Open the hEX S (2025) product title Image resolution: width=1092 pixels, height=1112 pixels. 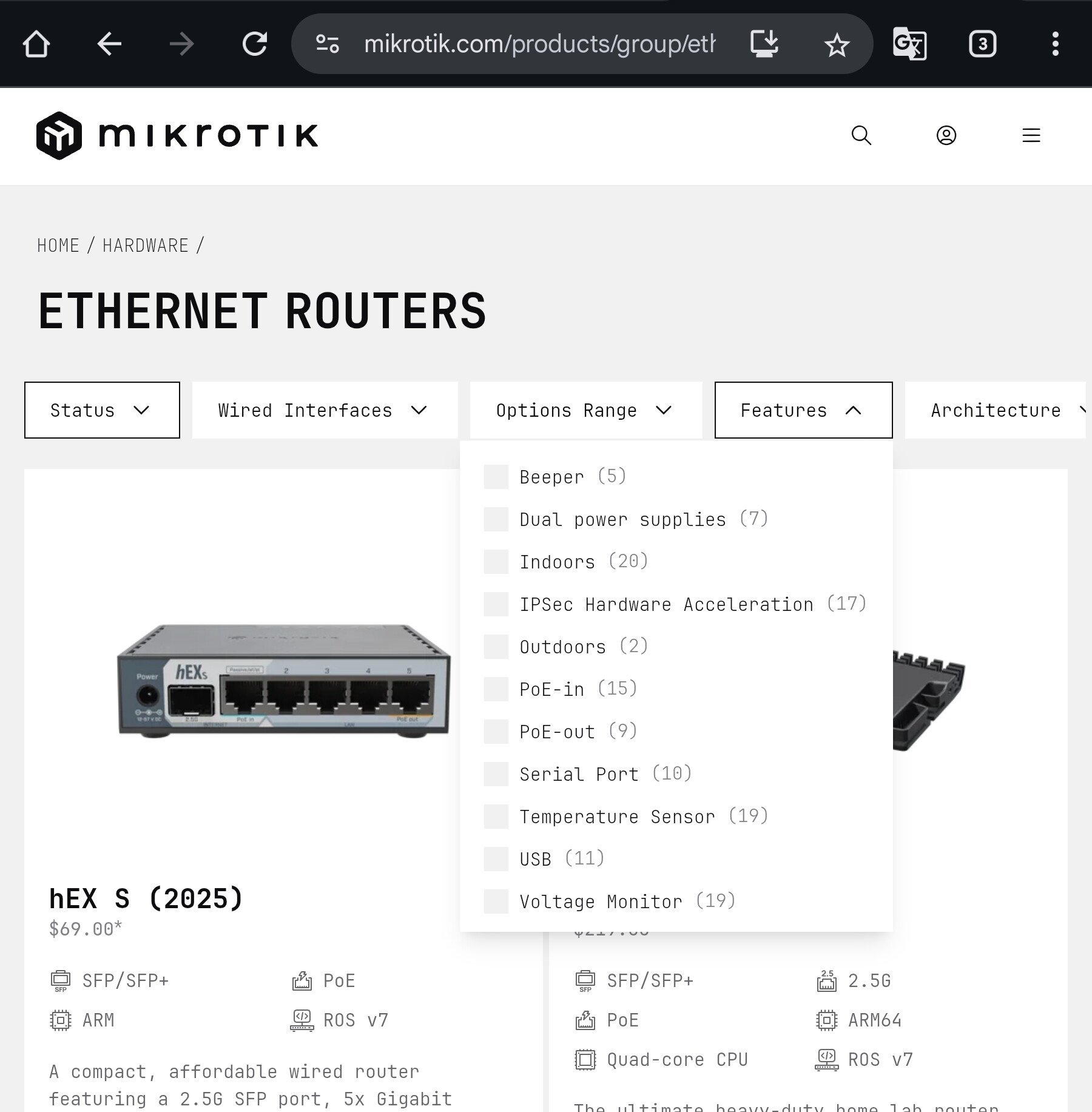[x=146, y=898]
